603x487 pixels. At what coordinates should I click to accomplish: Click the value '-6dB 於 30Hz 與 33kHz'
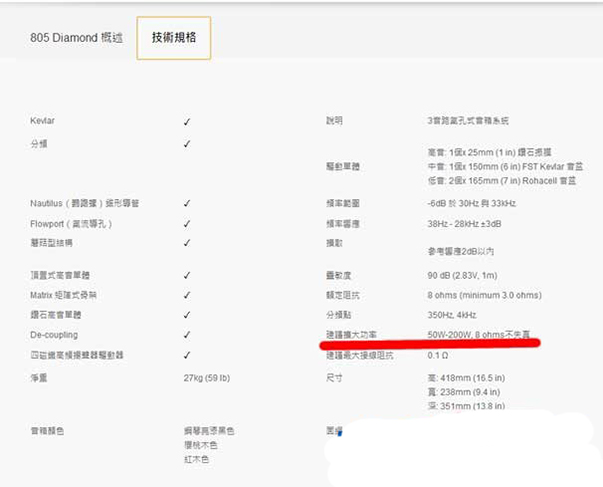coord(471,203)
